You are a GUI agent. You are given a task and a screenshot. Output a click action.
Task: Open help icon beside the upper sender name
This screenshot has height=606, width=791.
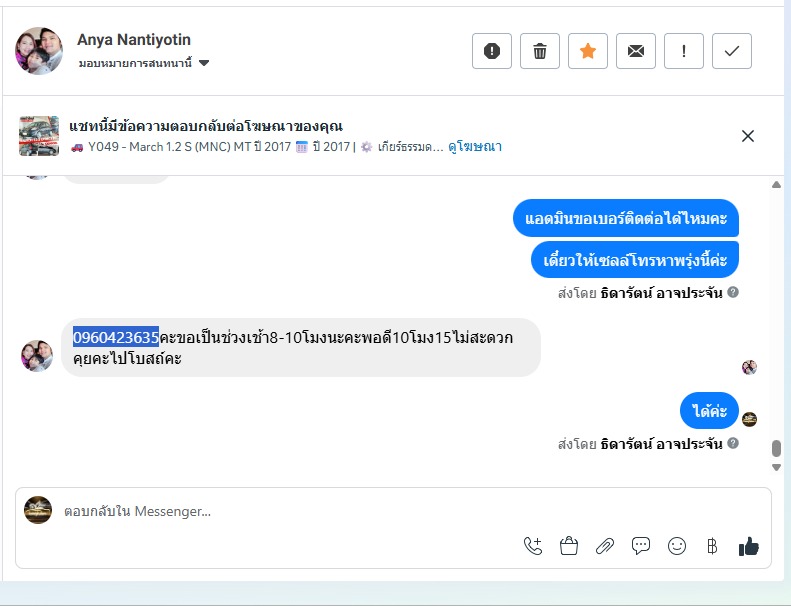pyautogui.click(x=733, y=292)
